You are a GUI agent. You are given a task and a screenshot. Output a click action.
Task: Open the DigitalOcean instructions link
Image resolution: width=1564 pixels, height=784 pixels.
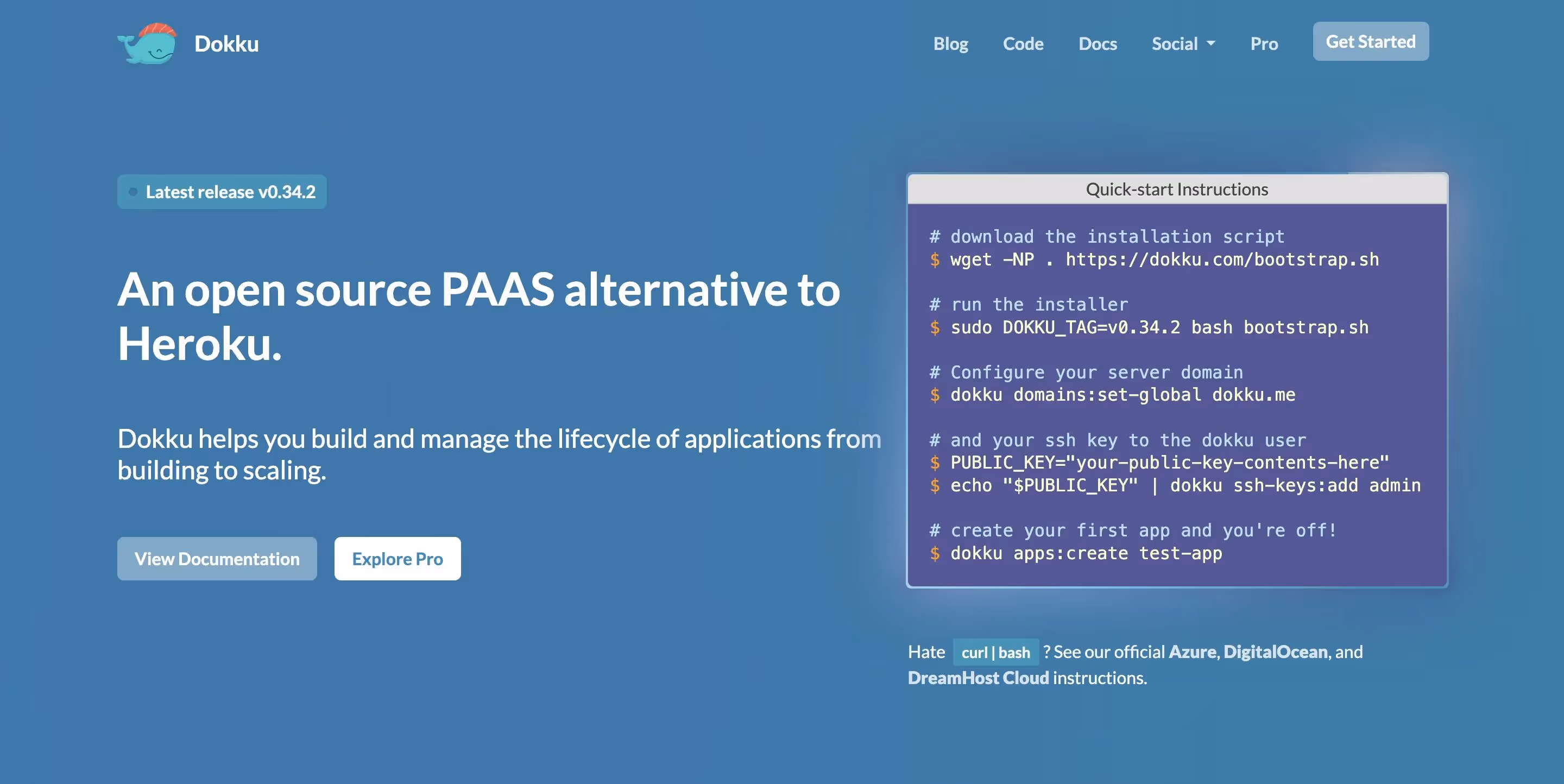[1275, 652]
